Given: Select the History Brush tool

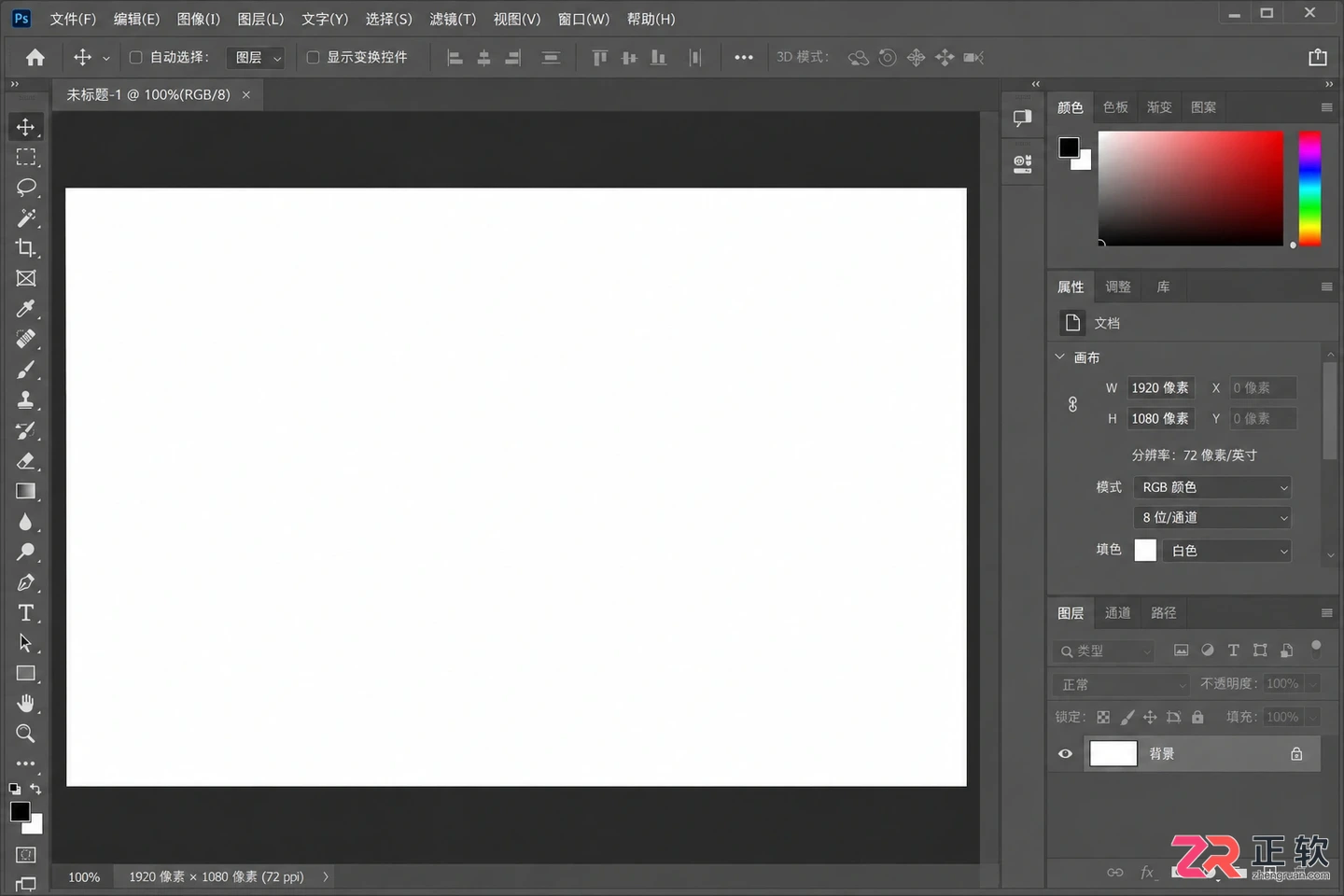Looking at the screenshot, I should (26, 430).
